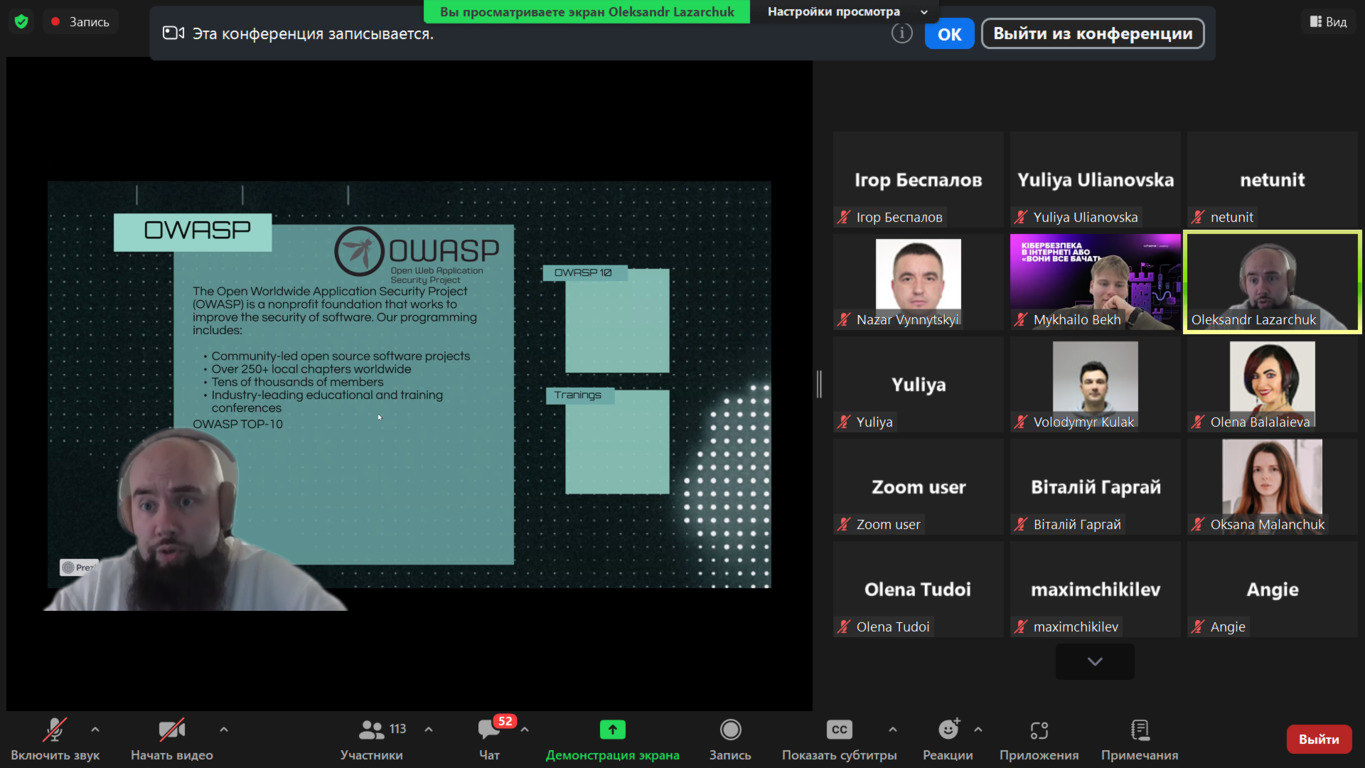1365x768 pixels.
Task: Select Ігор Беспалов participant tile
Action: 918,180
